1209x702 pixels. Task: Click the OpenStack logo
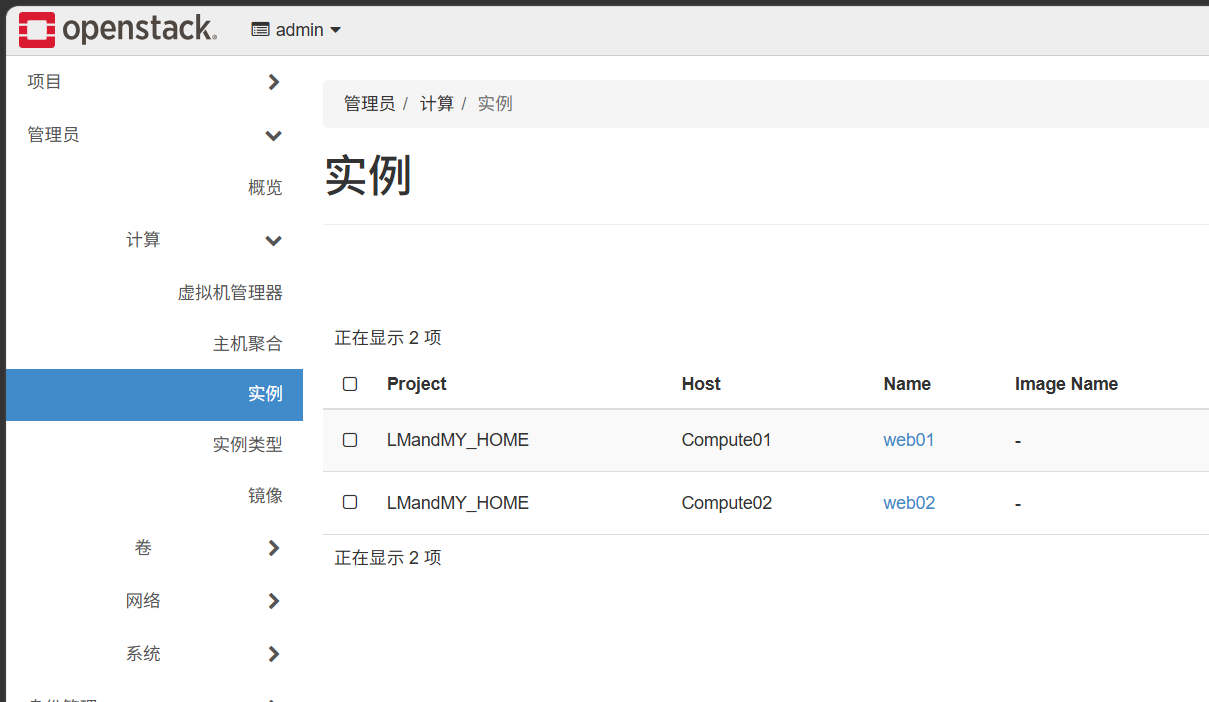[x=117, y=30]
